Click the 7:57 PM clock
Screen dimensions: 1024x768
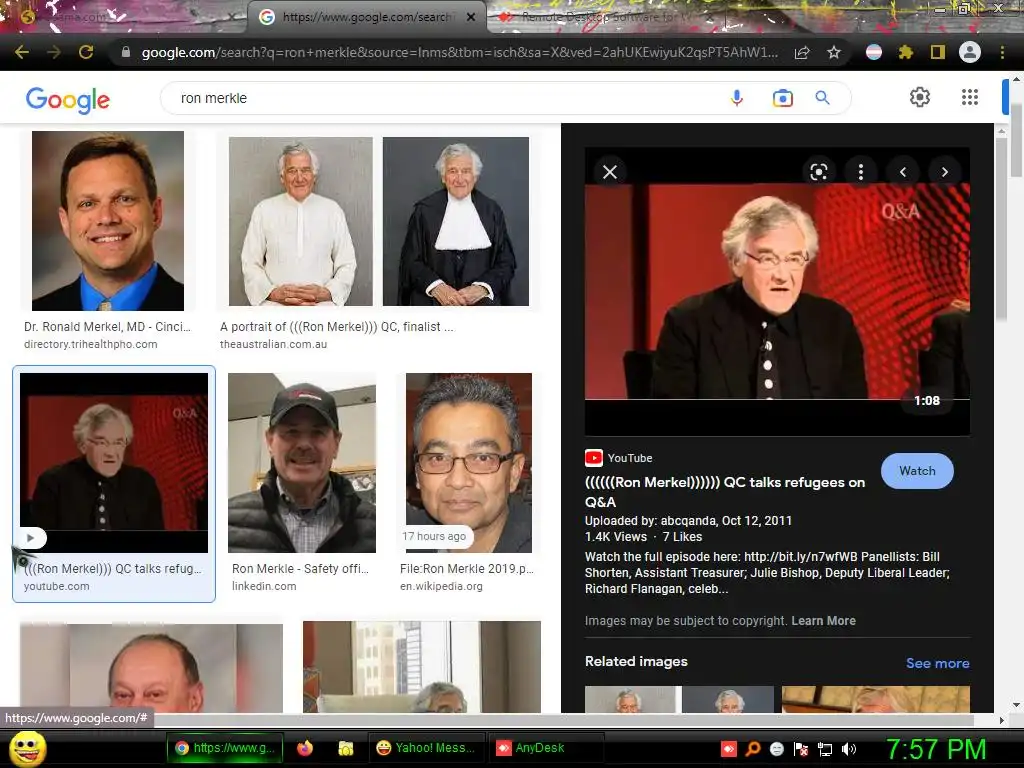(x=936, y=749)
